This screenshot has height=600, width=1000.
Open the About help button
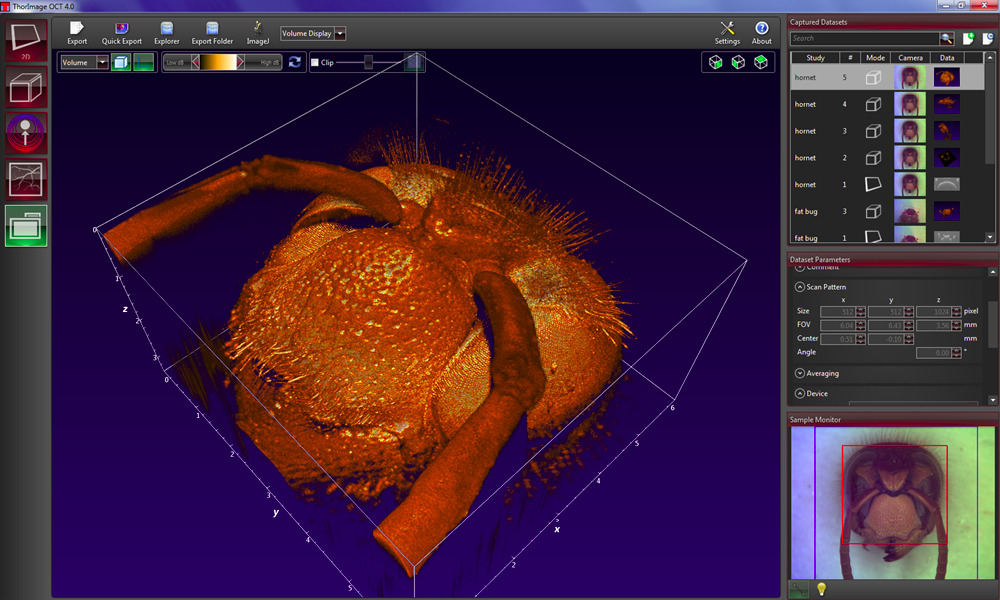[x=761, y=29]
